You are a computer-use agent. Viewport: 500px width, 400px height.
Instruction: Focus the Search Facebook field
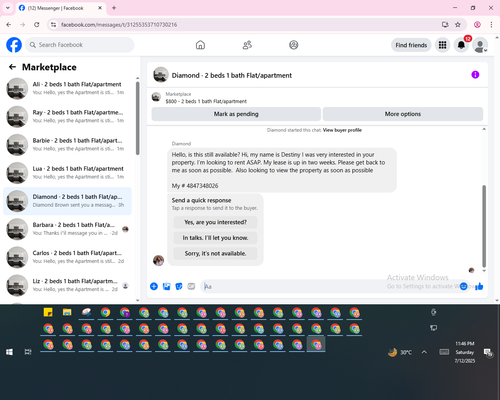click(x=80, y=45)
